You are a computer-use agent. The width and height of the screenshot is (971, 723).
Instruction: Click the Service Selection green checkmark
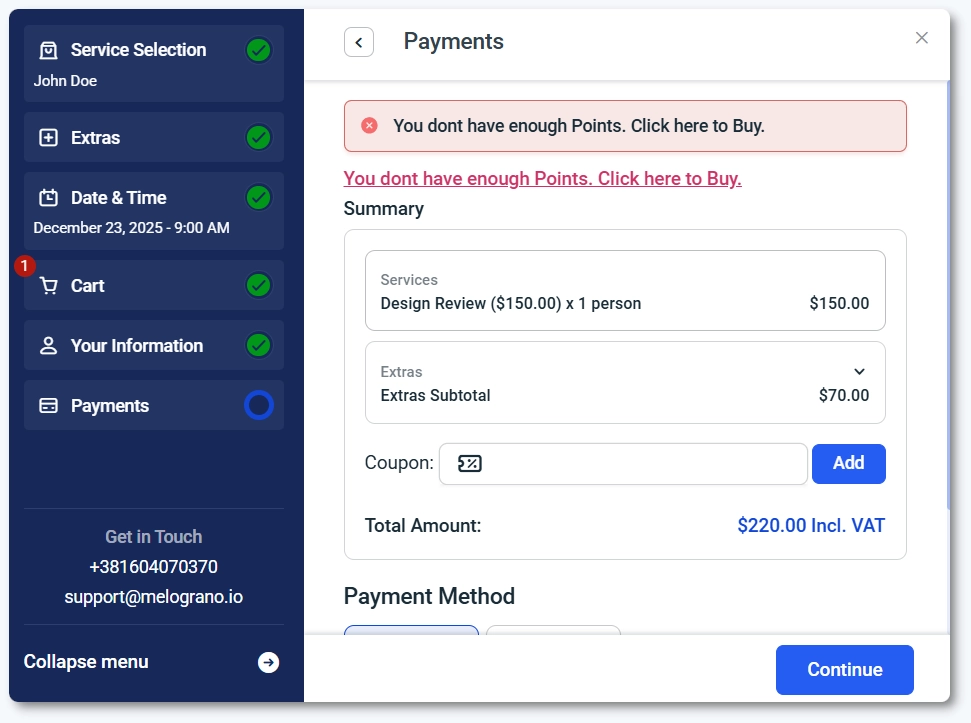(x=259, y=50)
